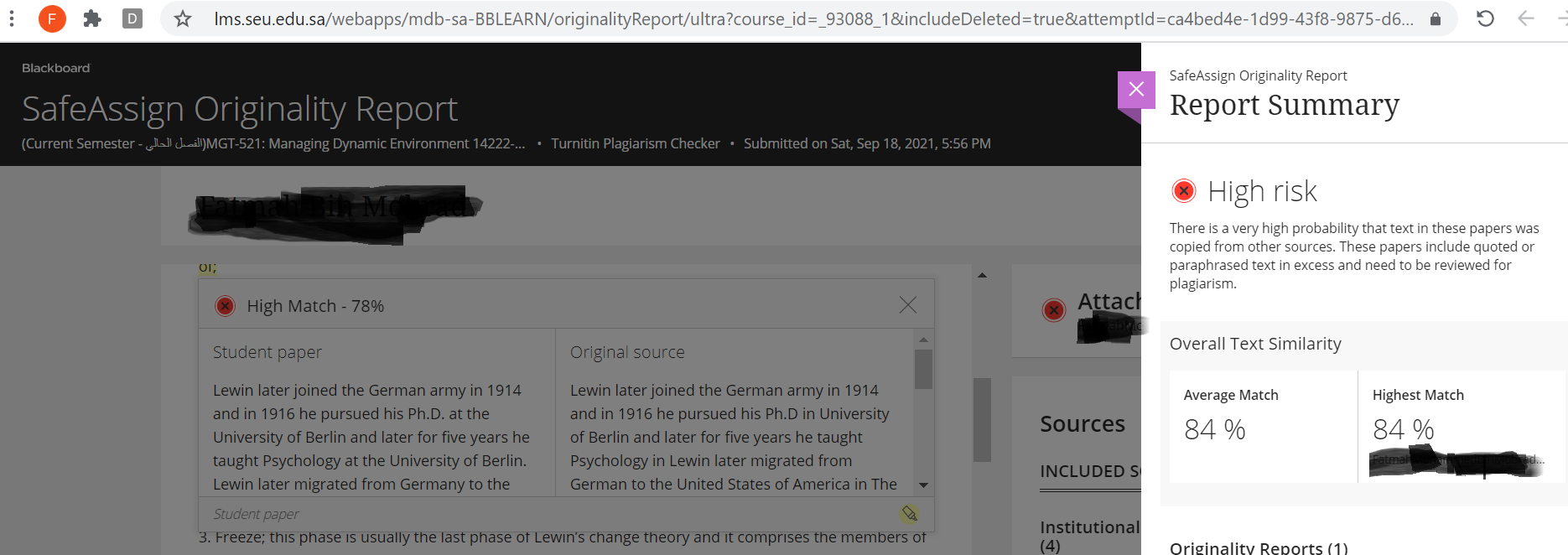Click the Student paper column header
1568x555 pixels.
(267, 352)
